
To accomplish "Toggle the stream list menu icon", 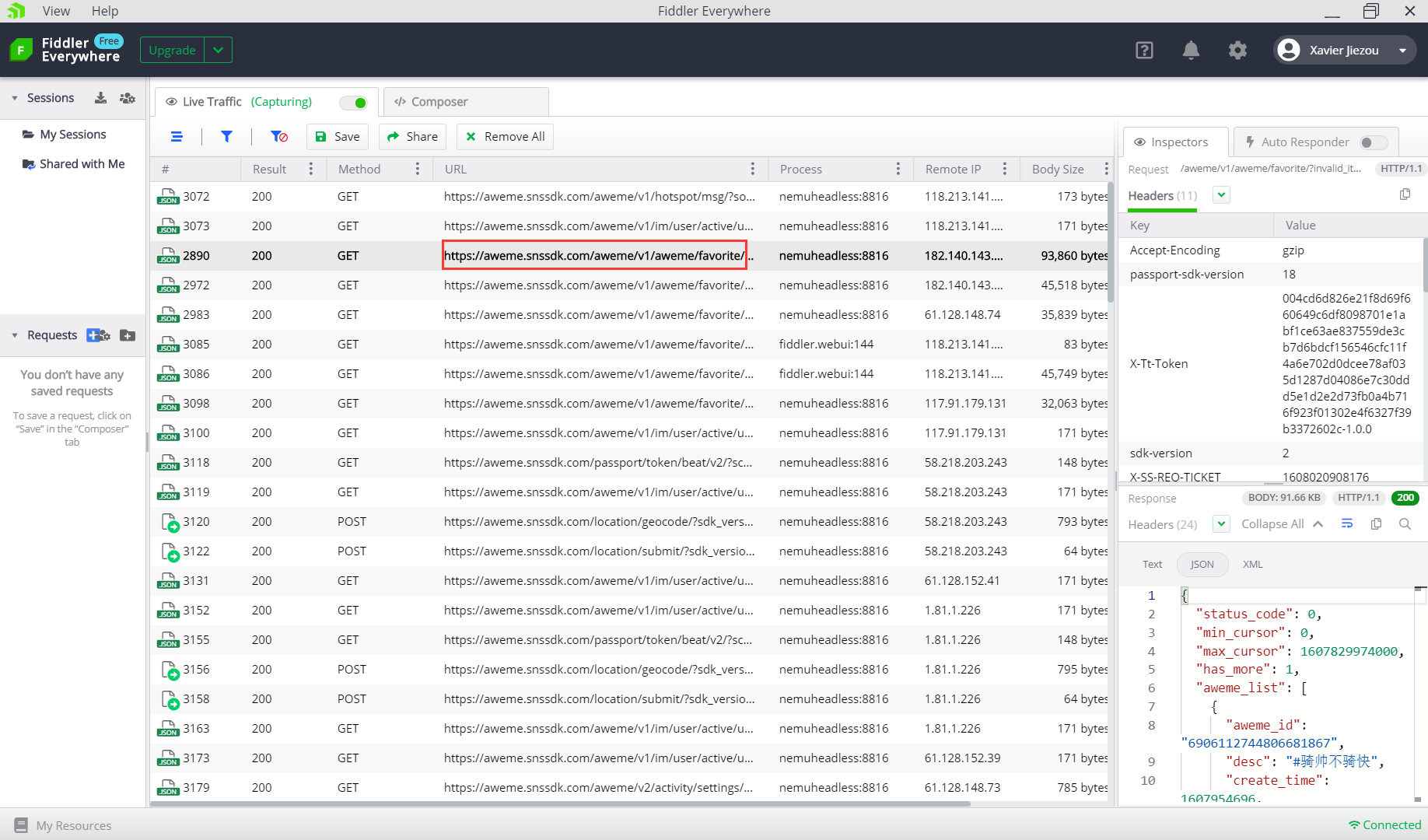I will 177,137.
